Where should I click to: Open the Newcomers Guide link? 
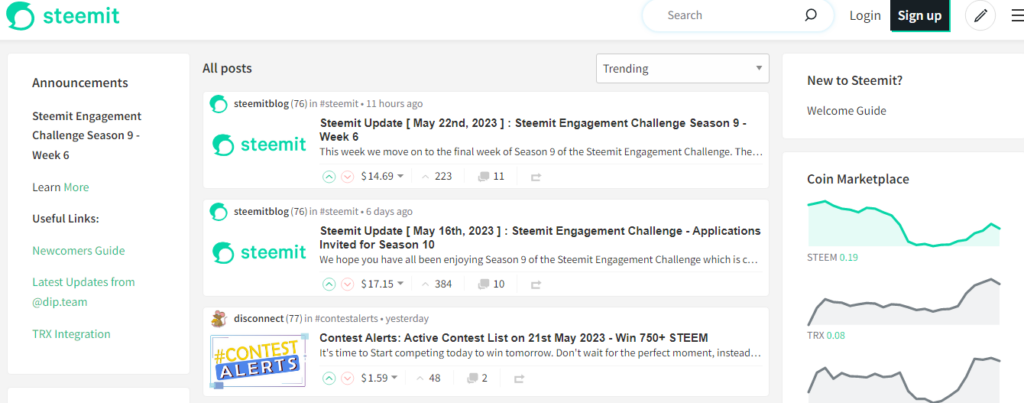click(x=78, y=251)
